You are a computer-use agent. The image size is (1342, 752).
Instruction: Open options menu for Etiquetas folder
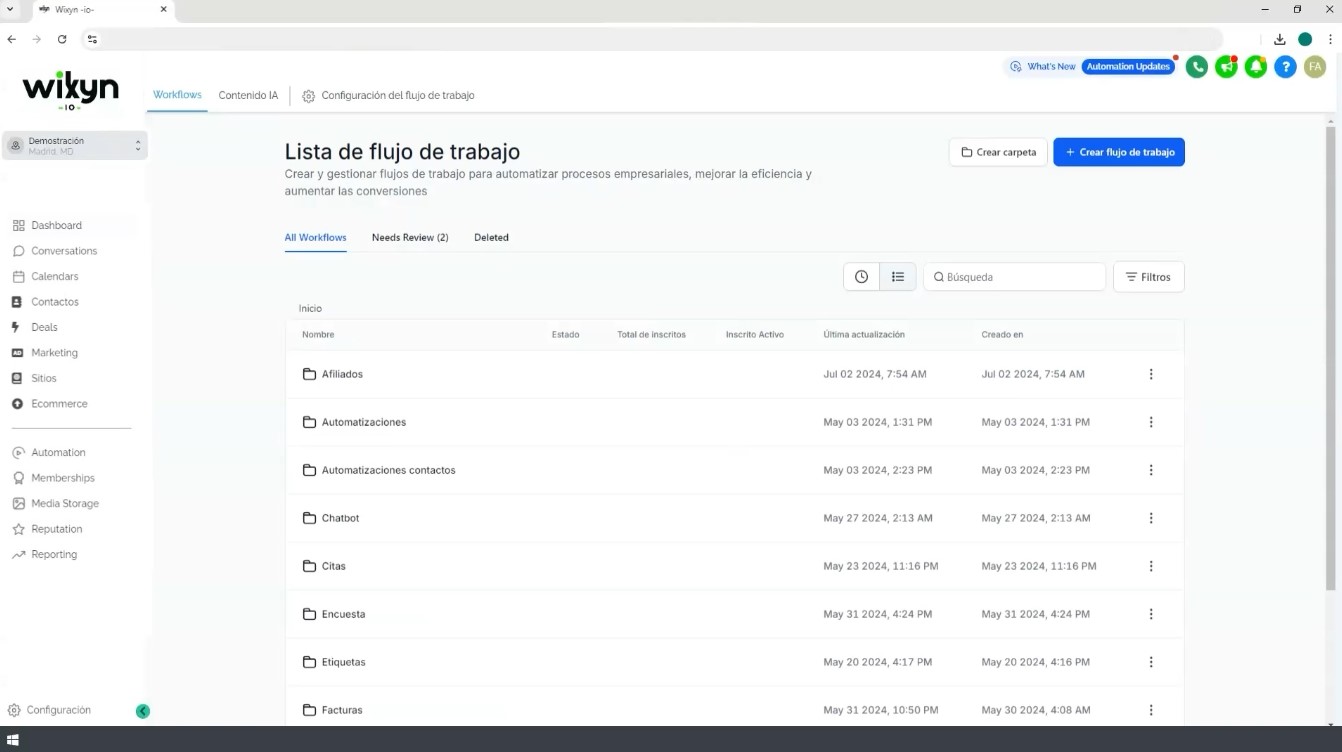[x=1151, y=662]
